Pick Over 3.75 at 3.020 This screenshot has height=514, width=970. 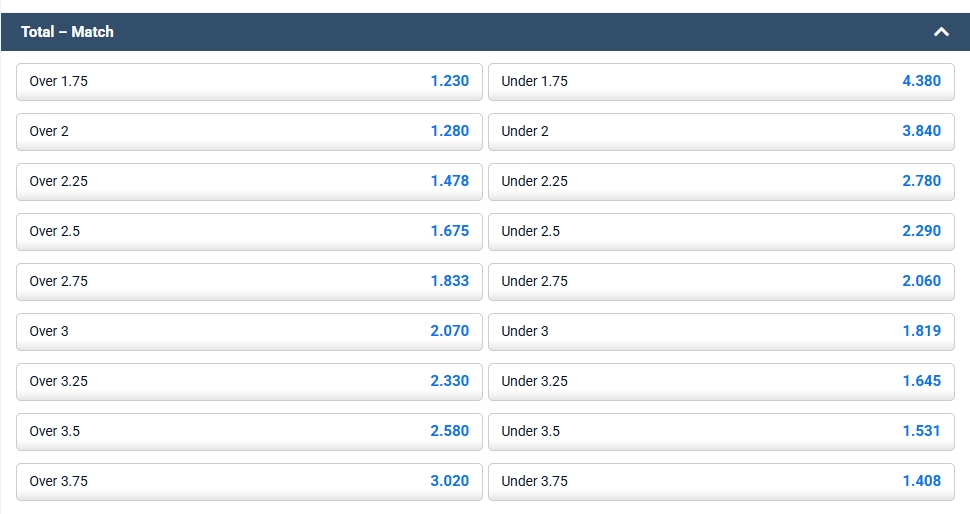pos(249,481)
